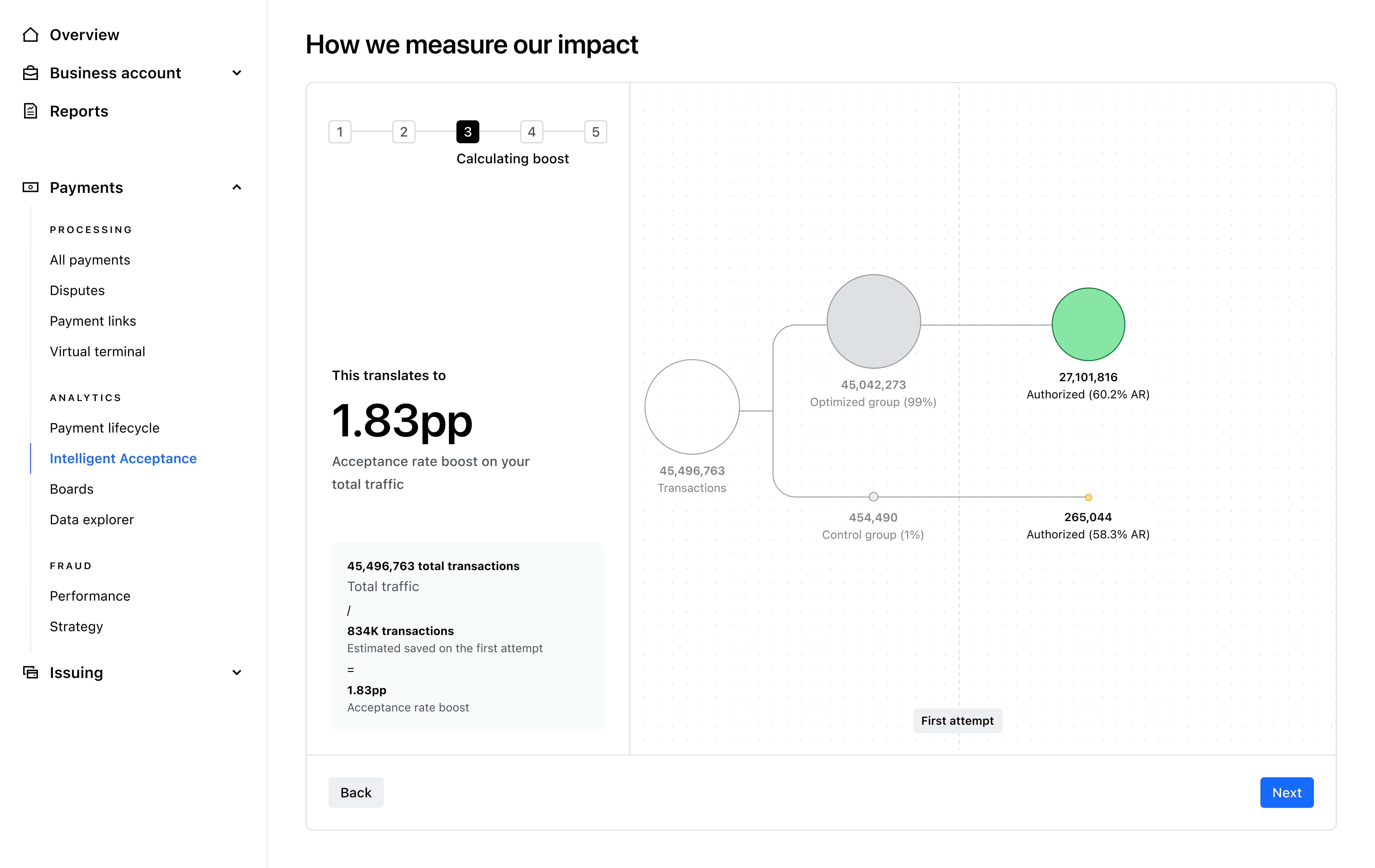Click the 'Acceptance rate boost' label in the summary box
The height and width of the screenshot is (868, 1375).
pos(408,708)
